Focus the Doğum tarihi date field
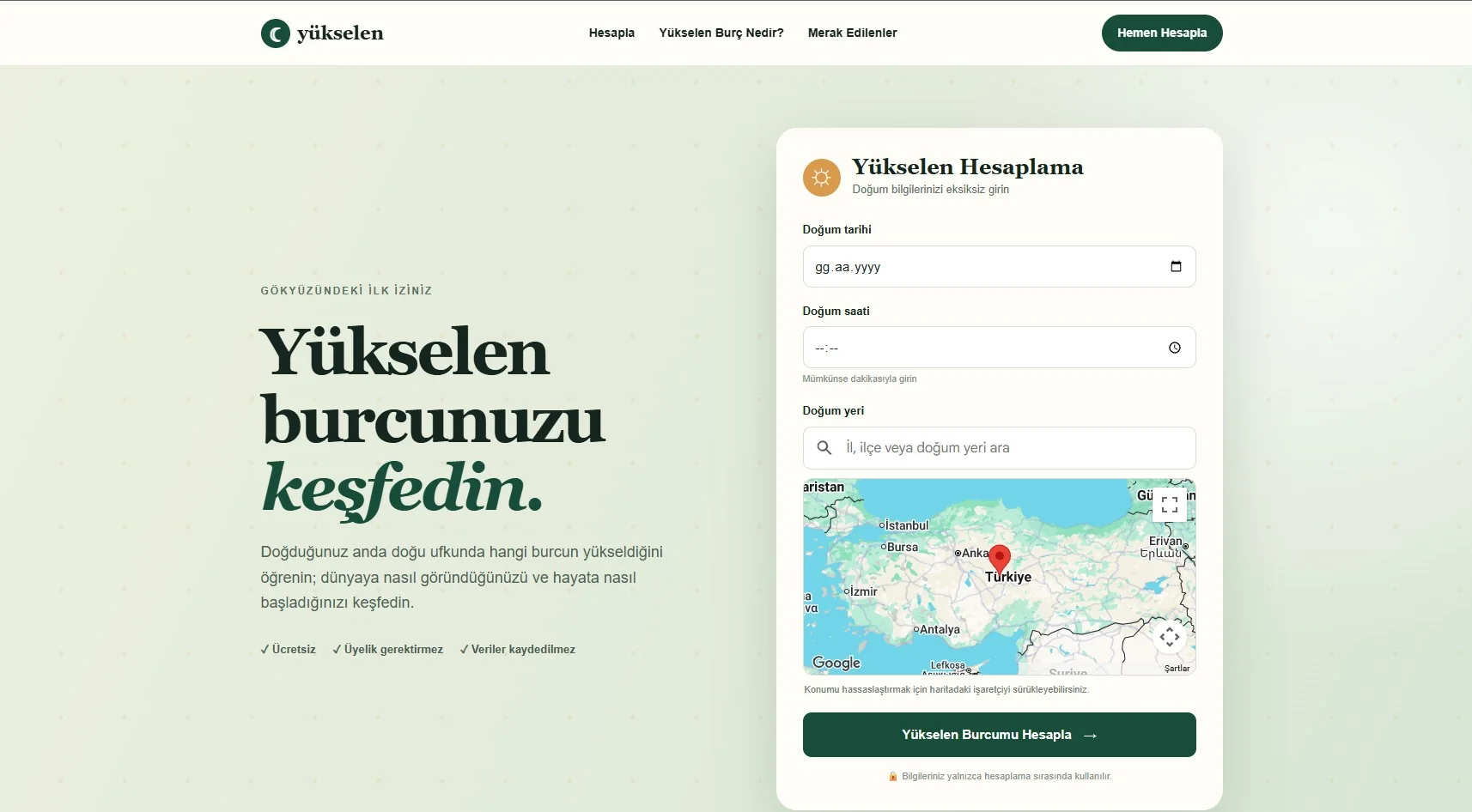The width and height of the screenshot is (1472, 812). pyautogui.click(x=1000, y=267)
